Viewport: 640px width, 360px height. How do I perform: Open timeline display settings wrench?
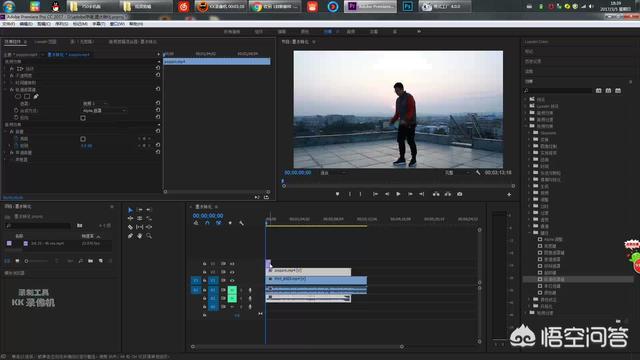242,223
